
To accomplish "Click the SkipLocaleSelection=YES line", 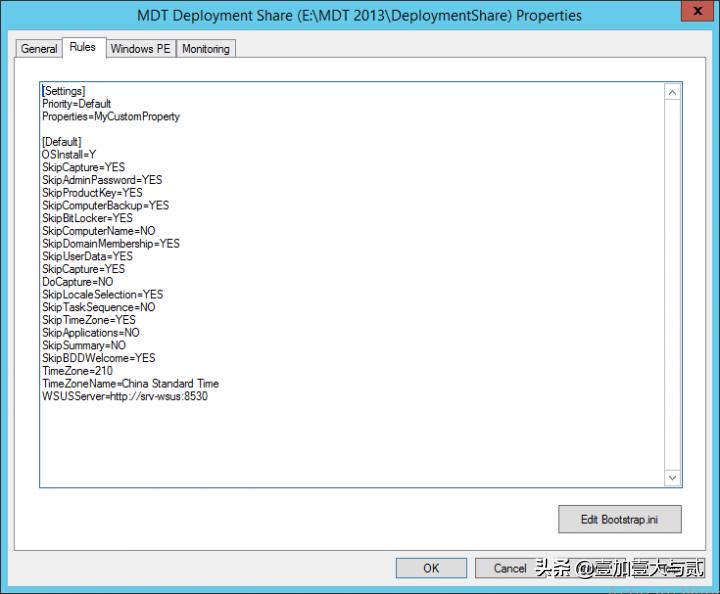I will (x=102, y=294).
